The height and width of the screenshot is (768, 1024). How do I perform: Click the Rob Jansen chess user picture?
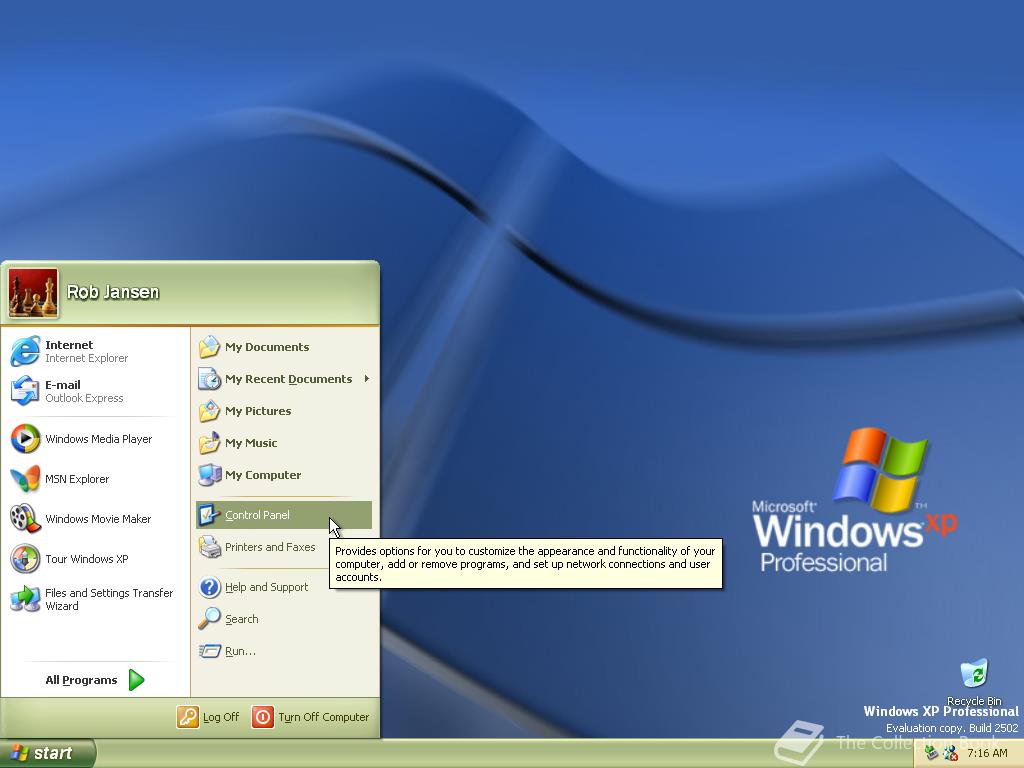(x=33, y=293)
